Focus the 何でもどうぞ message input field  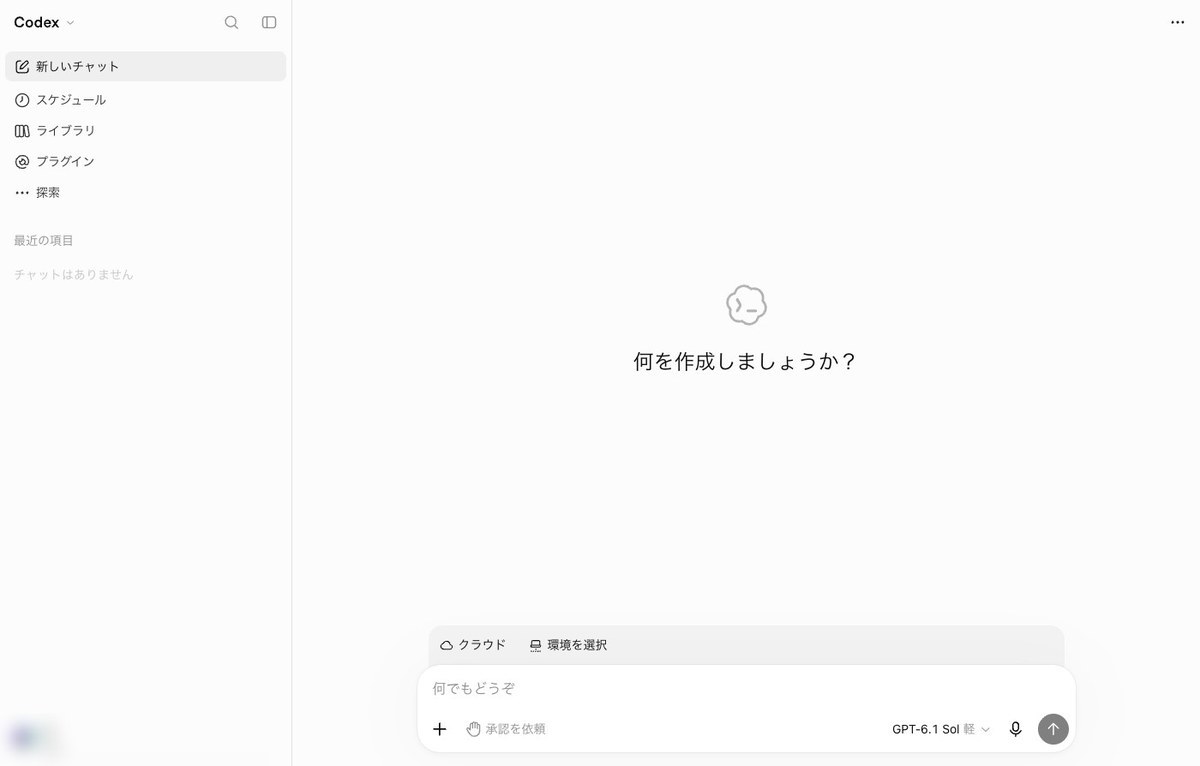click(x=746, y=689)
